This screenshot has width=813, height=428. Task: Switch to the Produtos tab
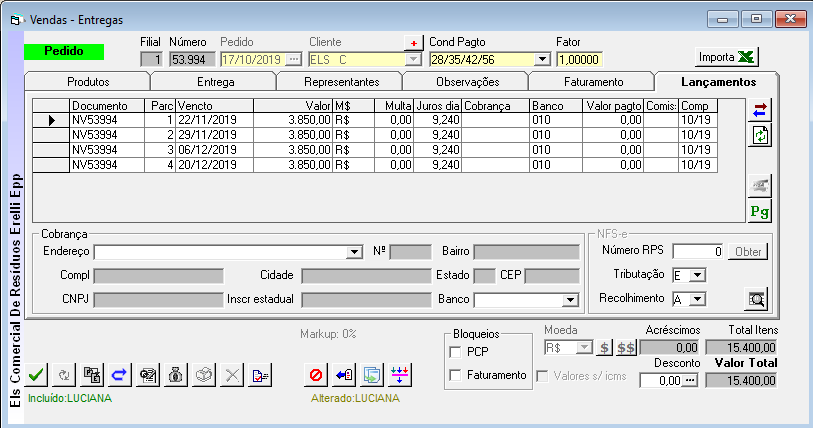[x=88, y=82]
